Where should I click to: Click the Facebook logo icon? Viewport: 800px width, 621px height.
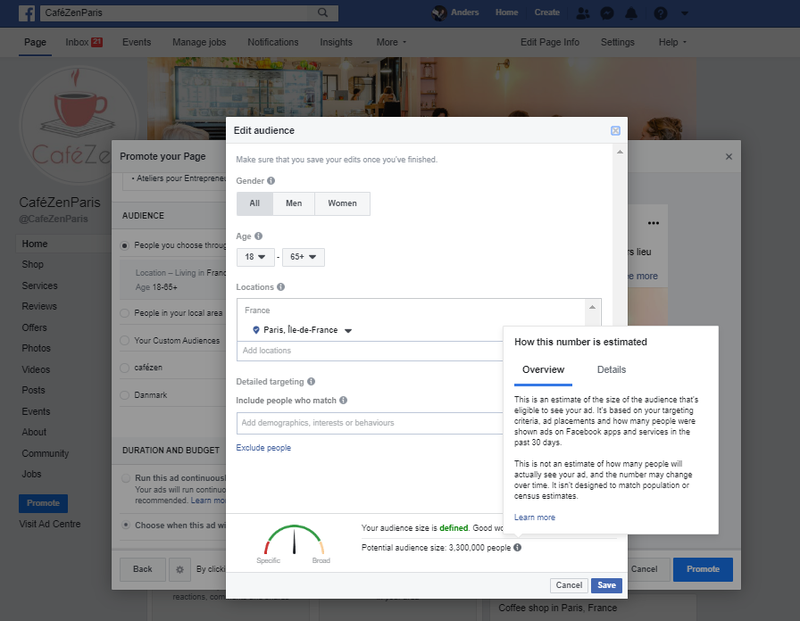[27, 13]
